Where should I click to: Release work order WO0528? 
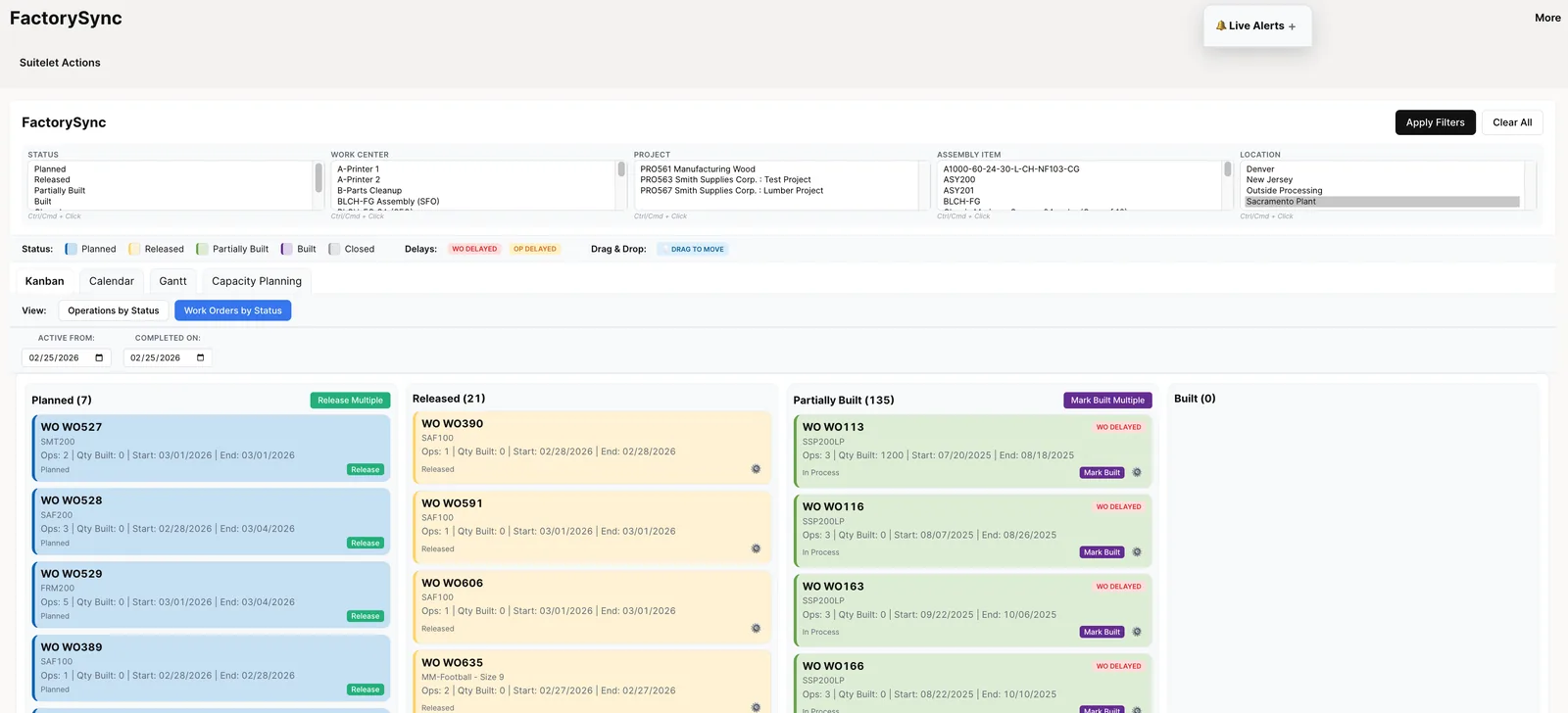point(366,543)
